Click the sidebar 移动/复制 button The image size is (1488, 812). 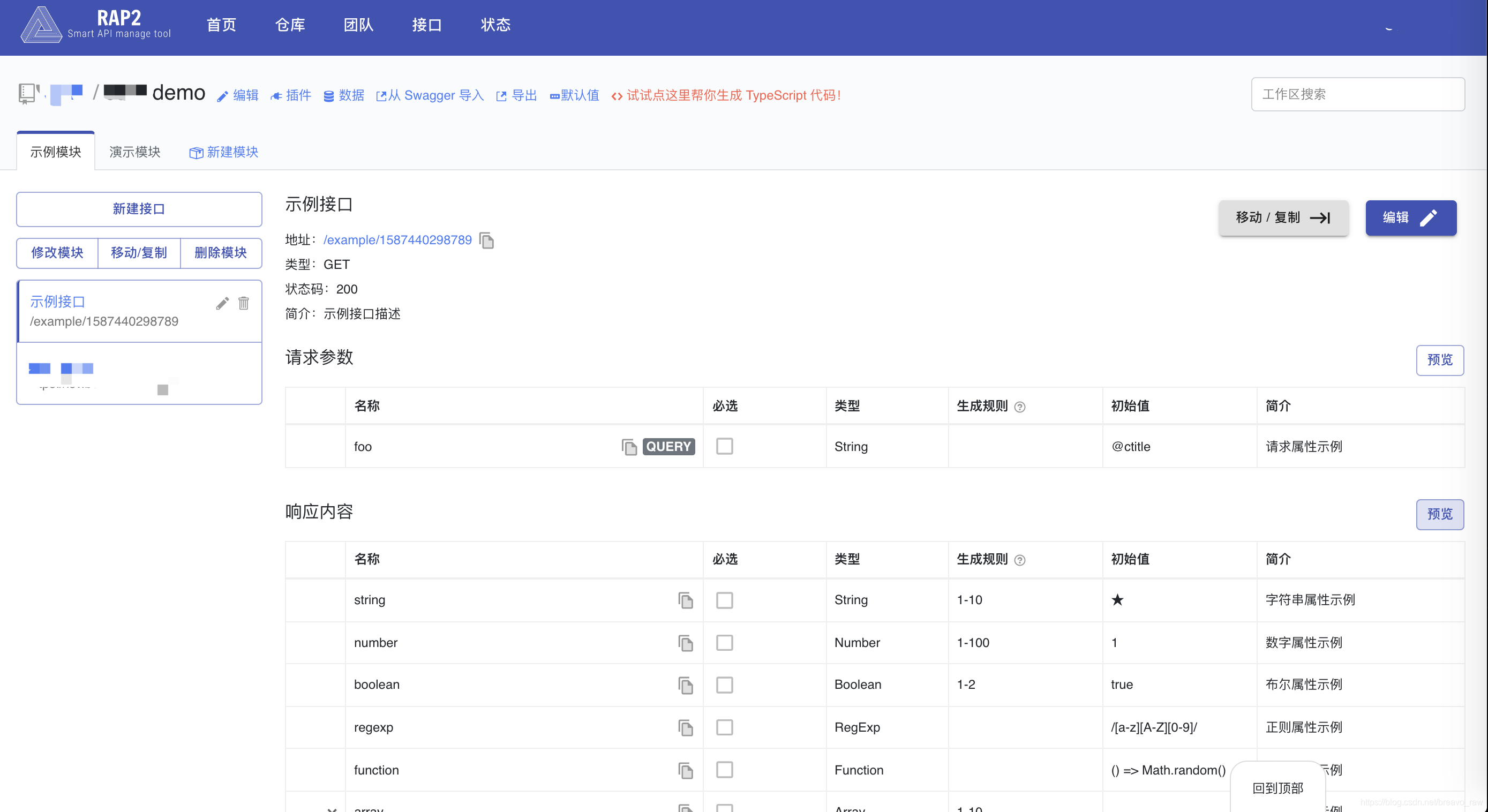tap(139, 253)
